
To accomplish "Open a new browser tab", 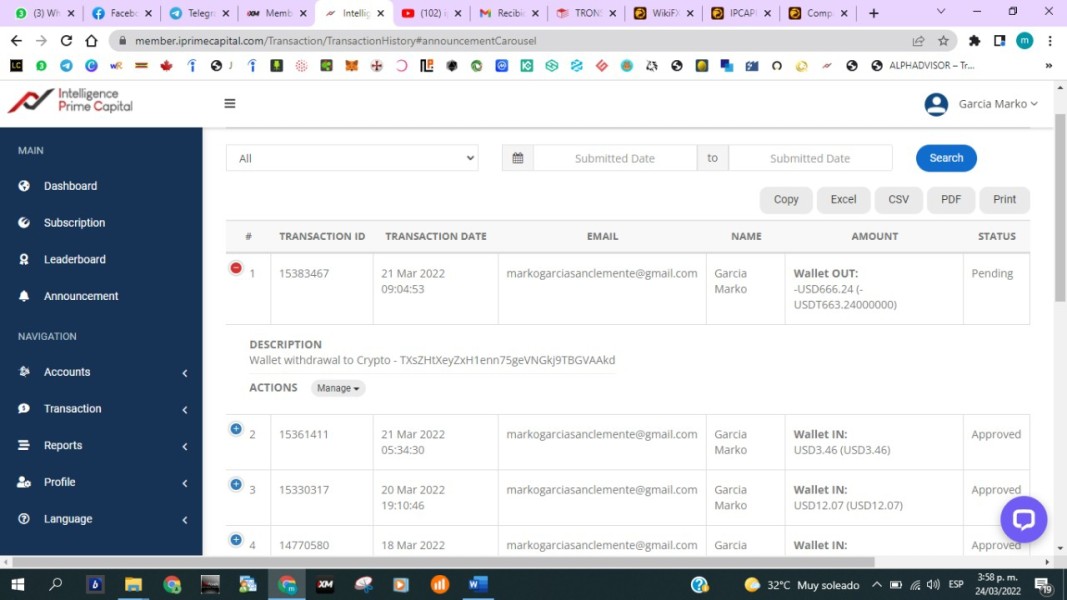I will [x=874, y=13].
